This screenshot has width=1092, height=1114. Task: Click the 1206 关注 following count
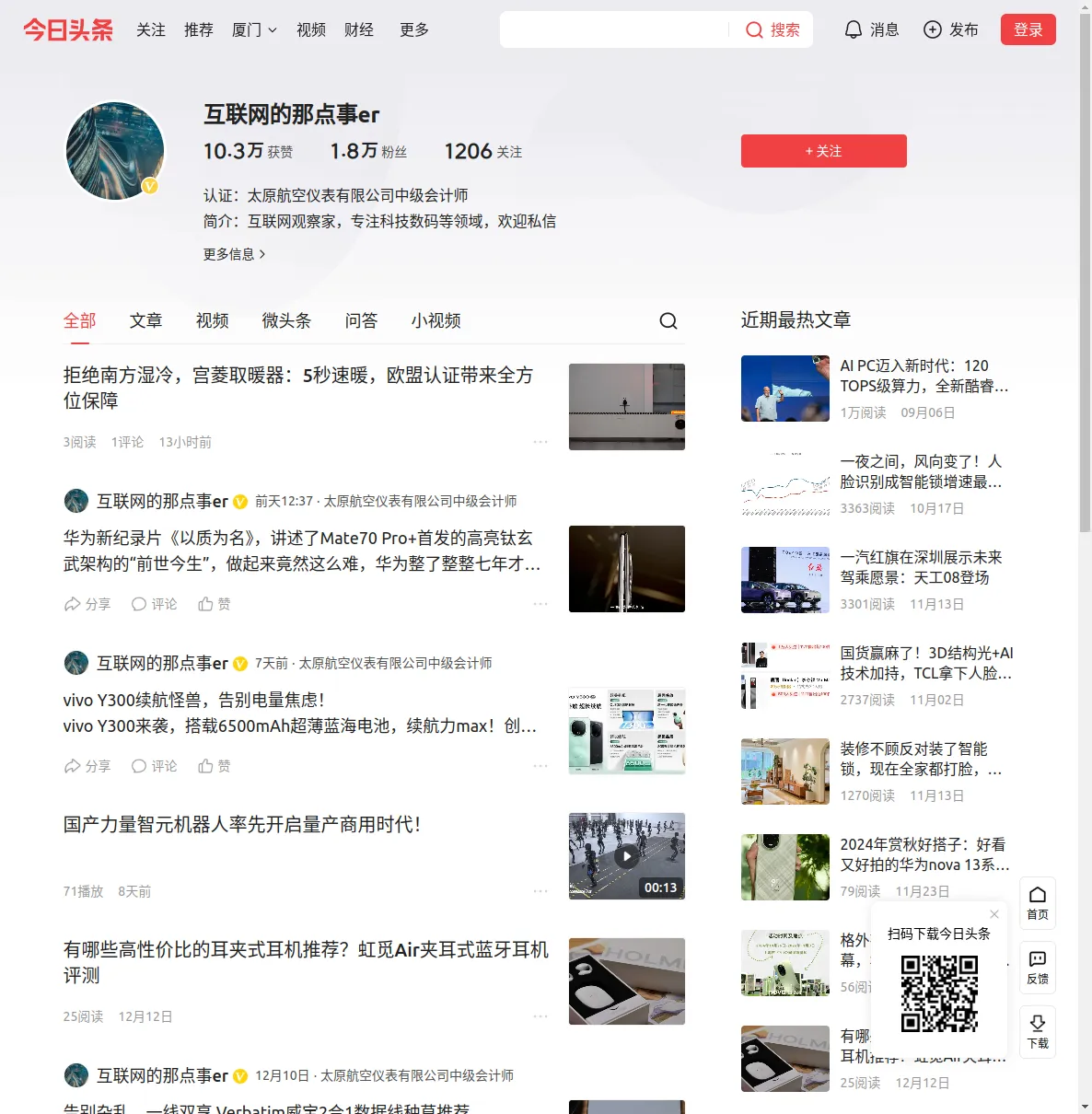pyautogui.click(x=483, y=151)
